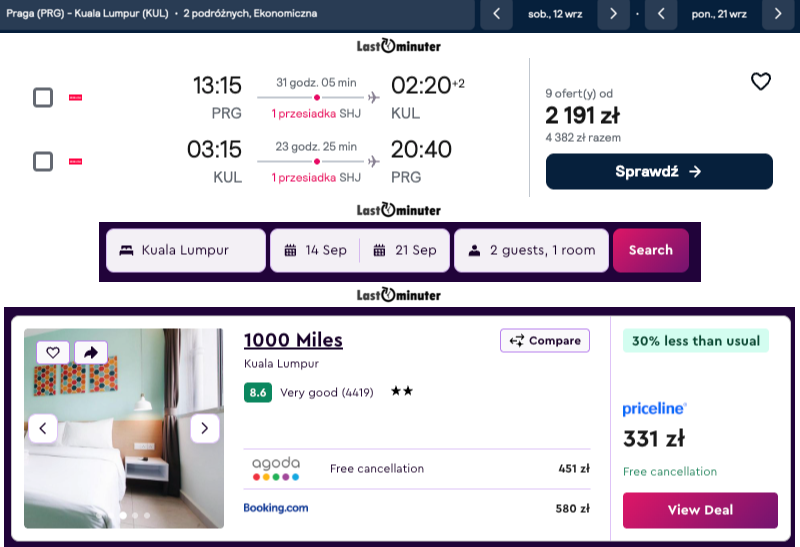
Task: Click 2 191 zł flight price
Action: [583, 115]
